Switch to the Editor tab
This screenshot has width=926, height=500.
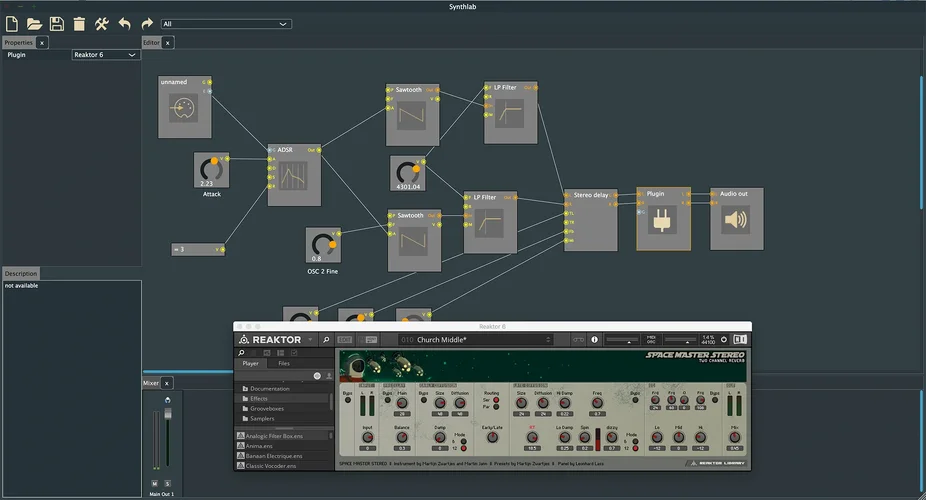(151, 43)
